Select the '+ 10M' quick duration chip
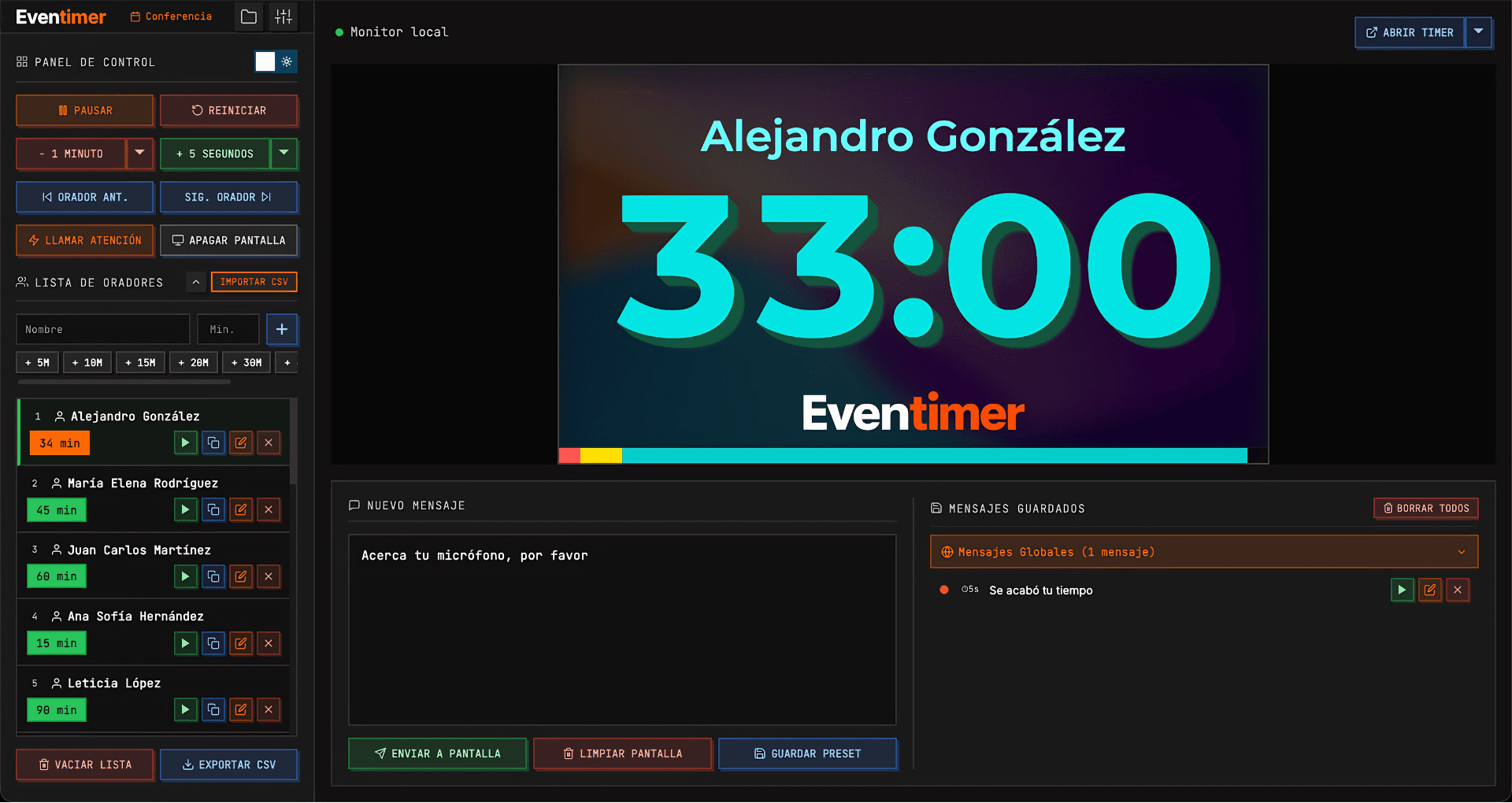 coord(87,362)
